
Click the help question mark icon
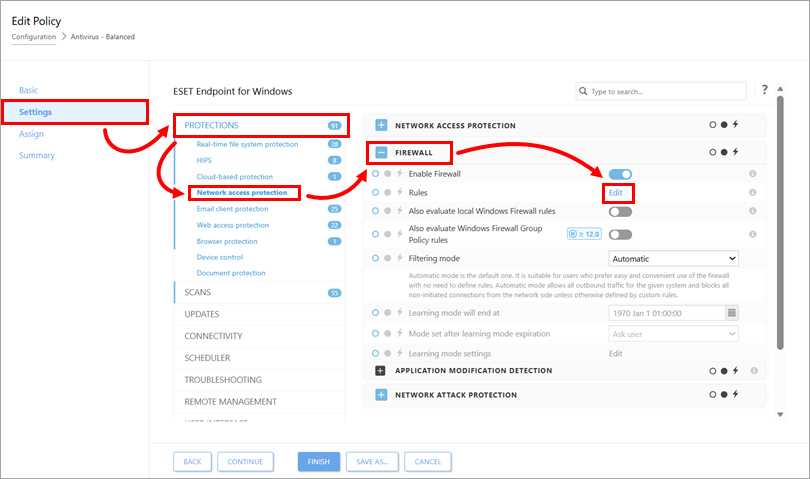pyautogui.click(x=765, y=90)
